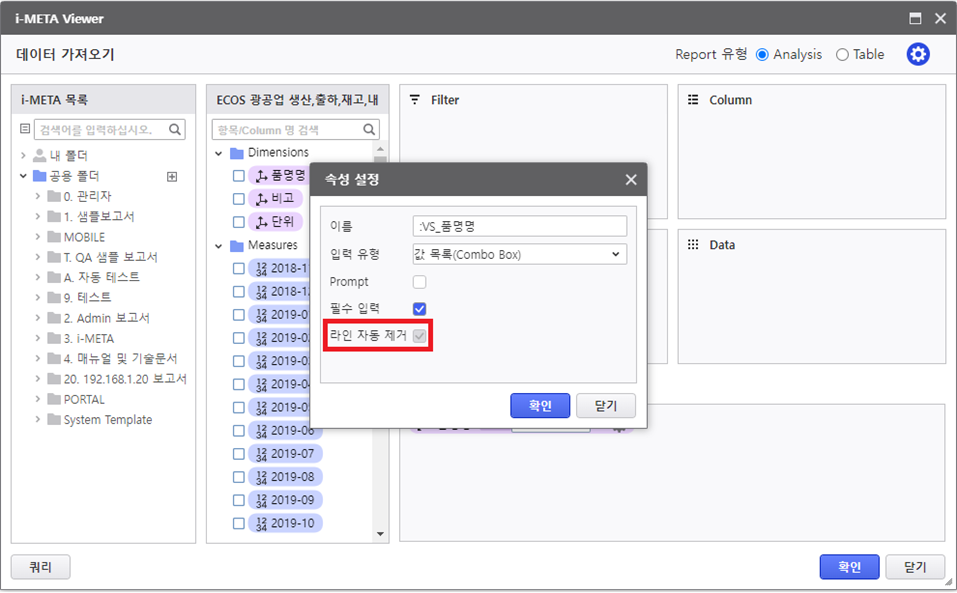Click the search magnifier in i-META list
The height and width of the screenshot is (593, 957).
coord(175,129)
